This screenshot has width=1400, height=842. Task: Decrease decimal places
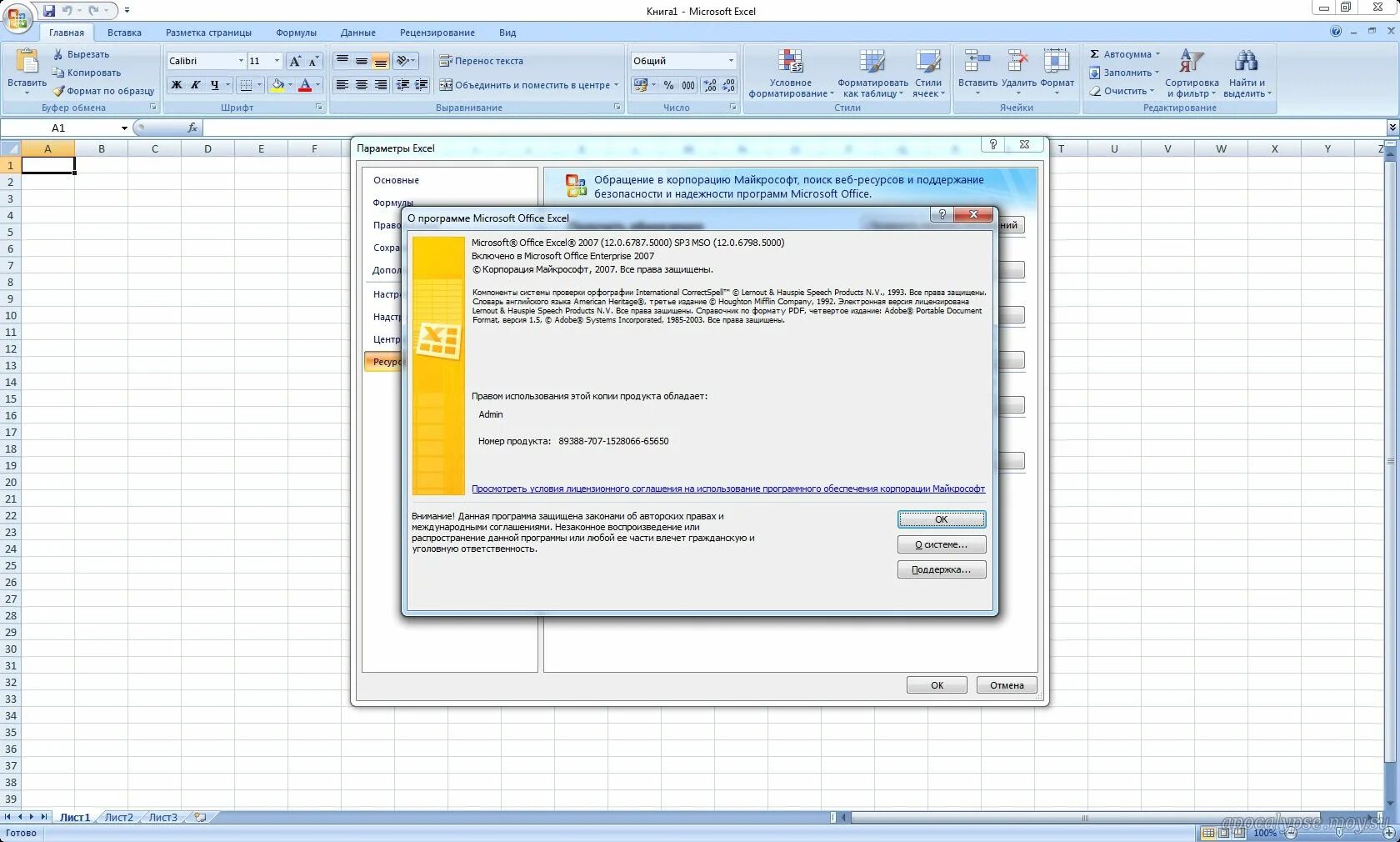[728, 85]
